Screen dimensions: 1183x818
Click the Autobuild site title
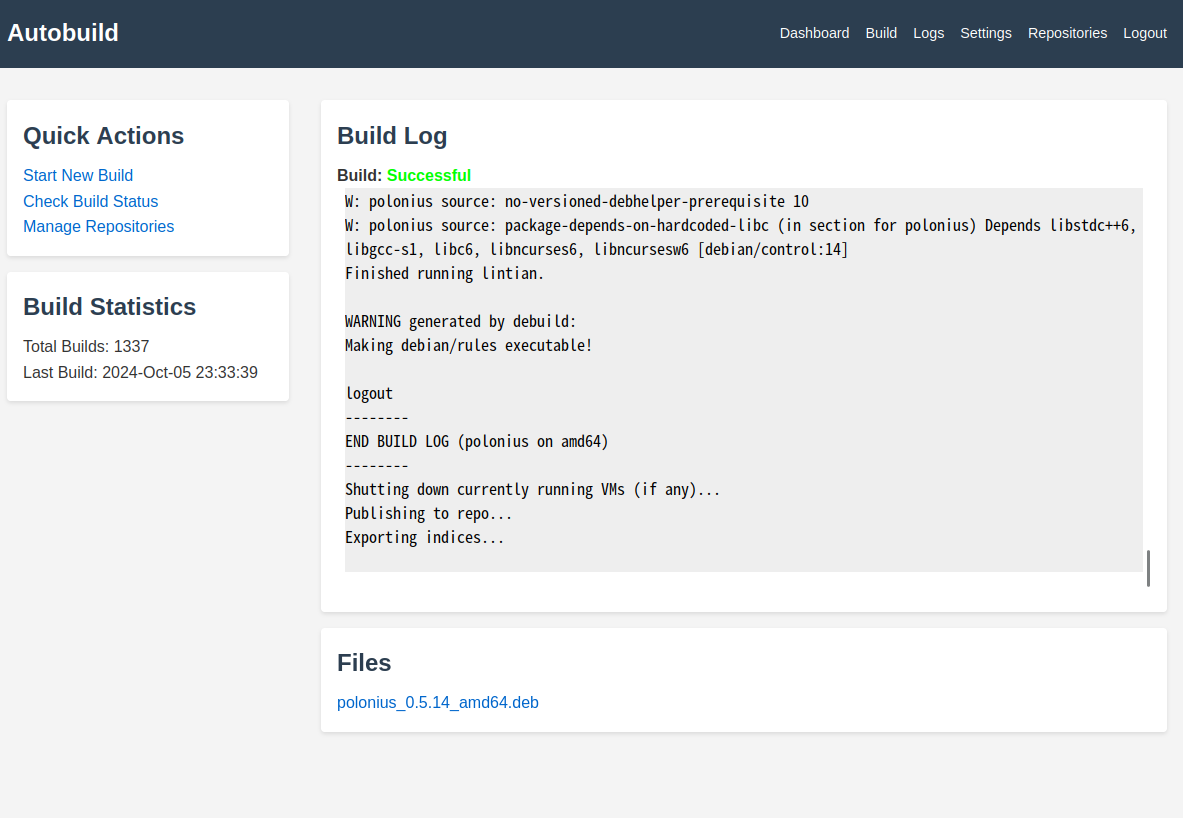63,32
